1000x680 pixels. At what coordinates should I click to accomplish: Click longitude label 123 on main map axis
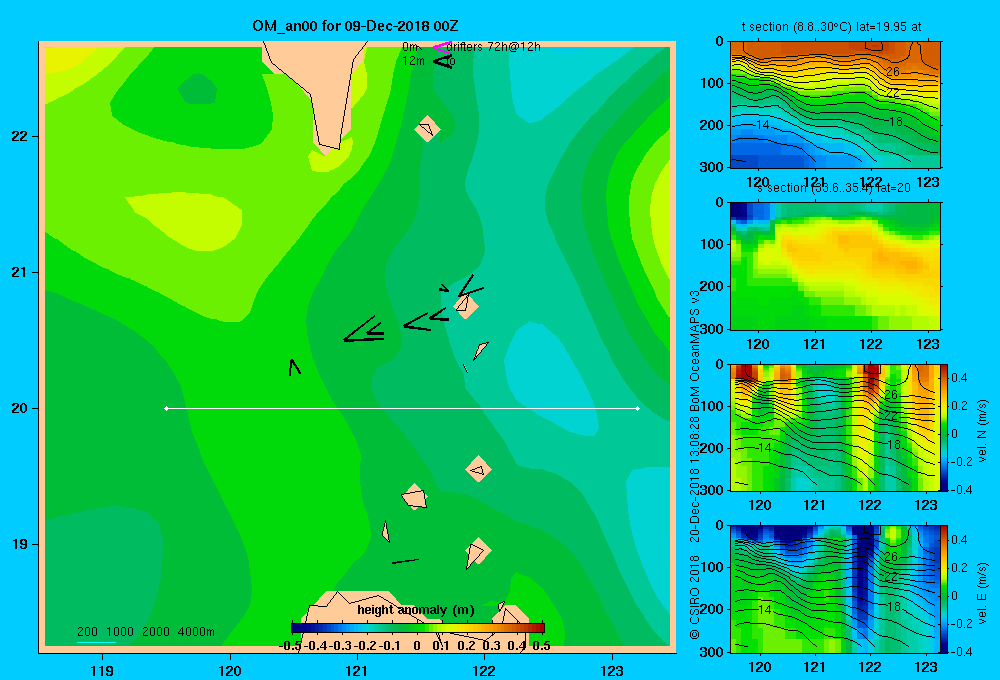(x=612, y=670)
